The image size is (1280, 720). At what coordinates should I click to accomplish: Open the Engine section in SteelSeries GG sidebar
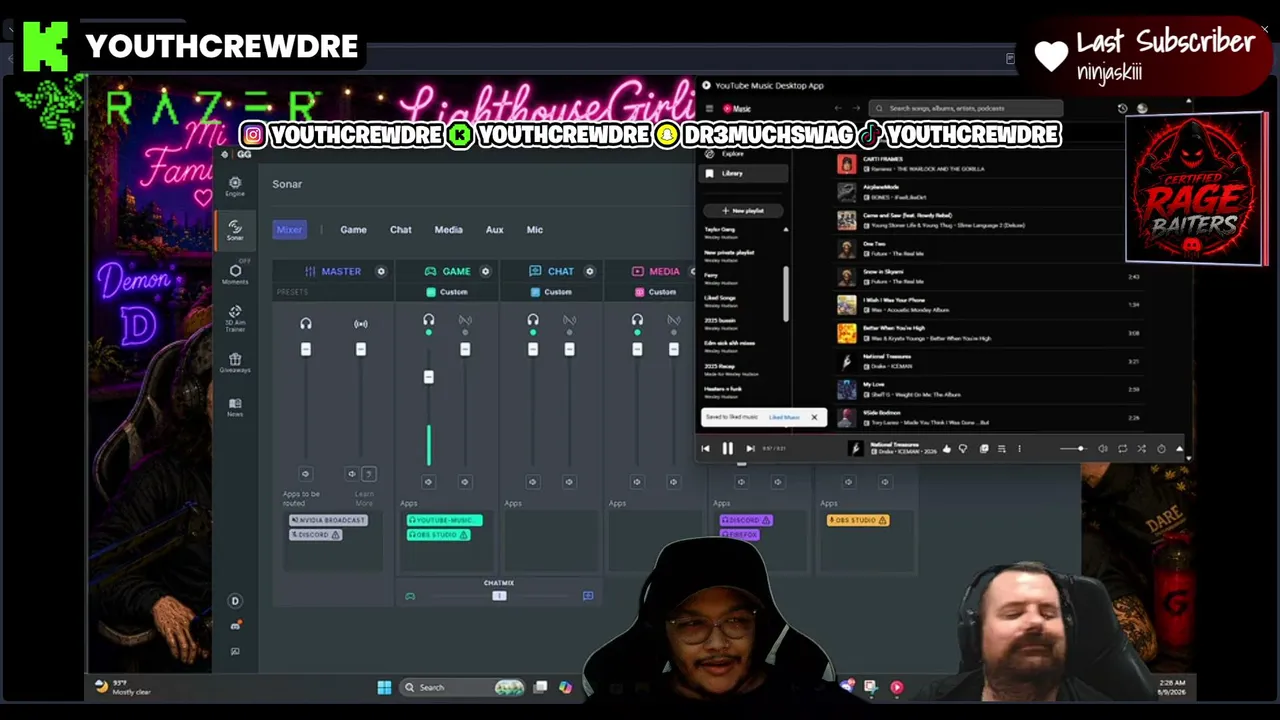(x=235, y=186)
